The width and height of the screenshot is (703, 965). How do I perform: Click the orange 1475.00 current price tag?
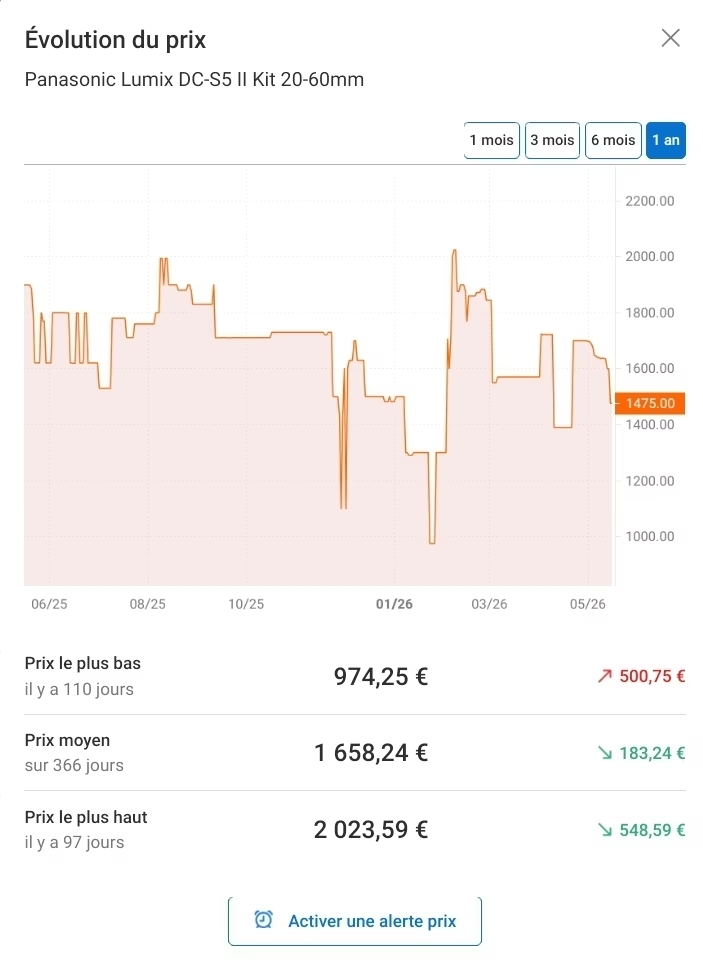pos(650,403)
